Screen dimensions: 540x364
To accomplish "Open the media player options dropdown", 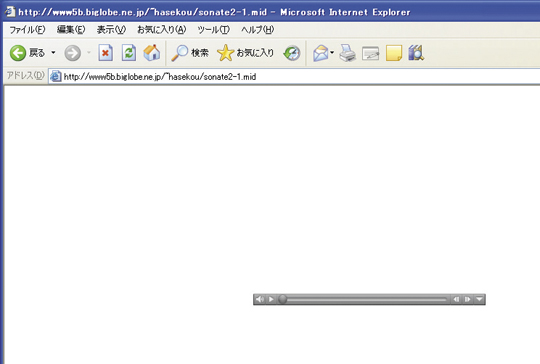I will [479, 299].
